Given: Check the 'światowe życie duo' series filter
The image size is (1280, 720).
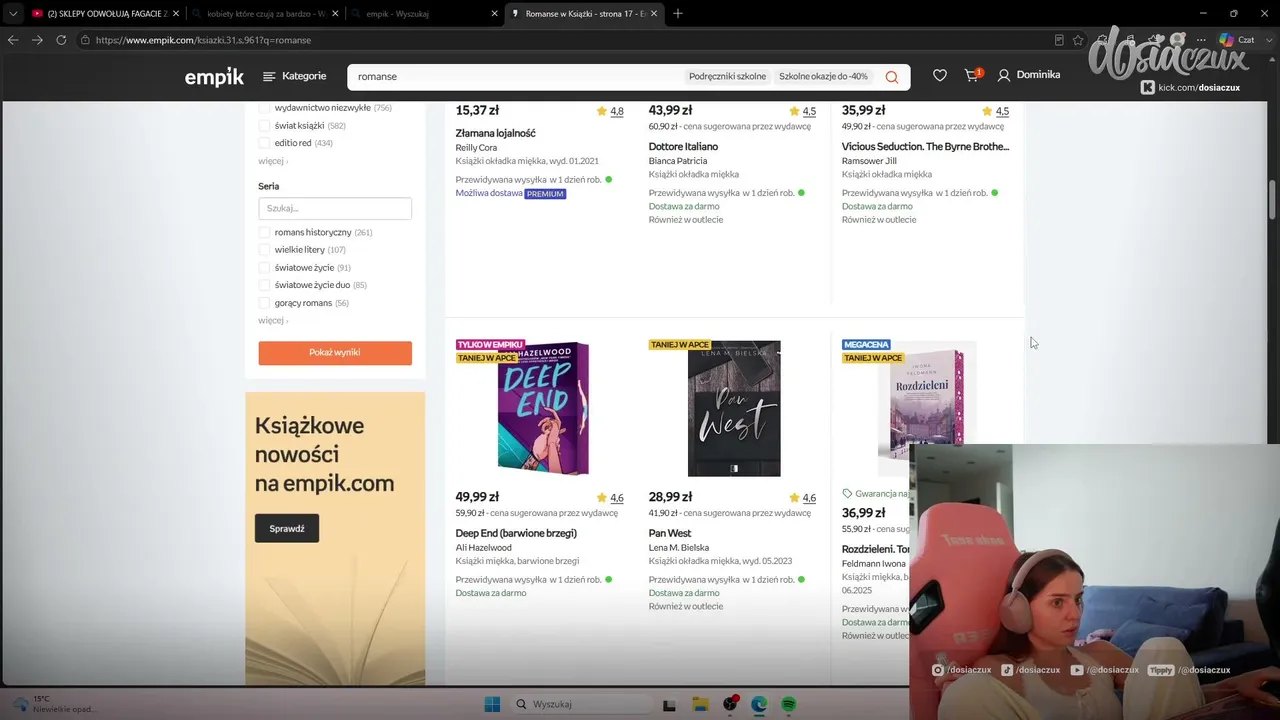Looking at the screenshot, I should pyautogui.click(x=264, y=285).
